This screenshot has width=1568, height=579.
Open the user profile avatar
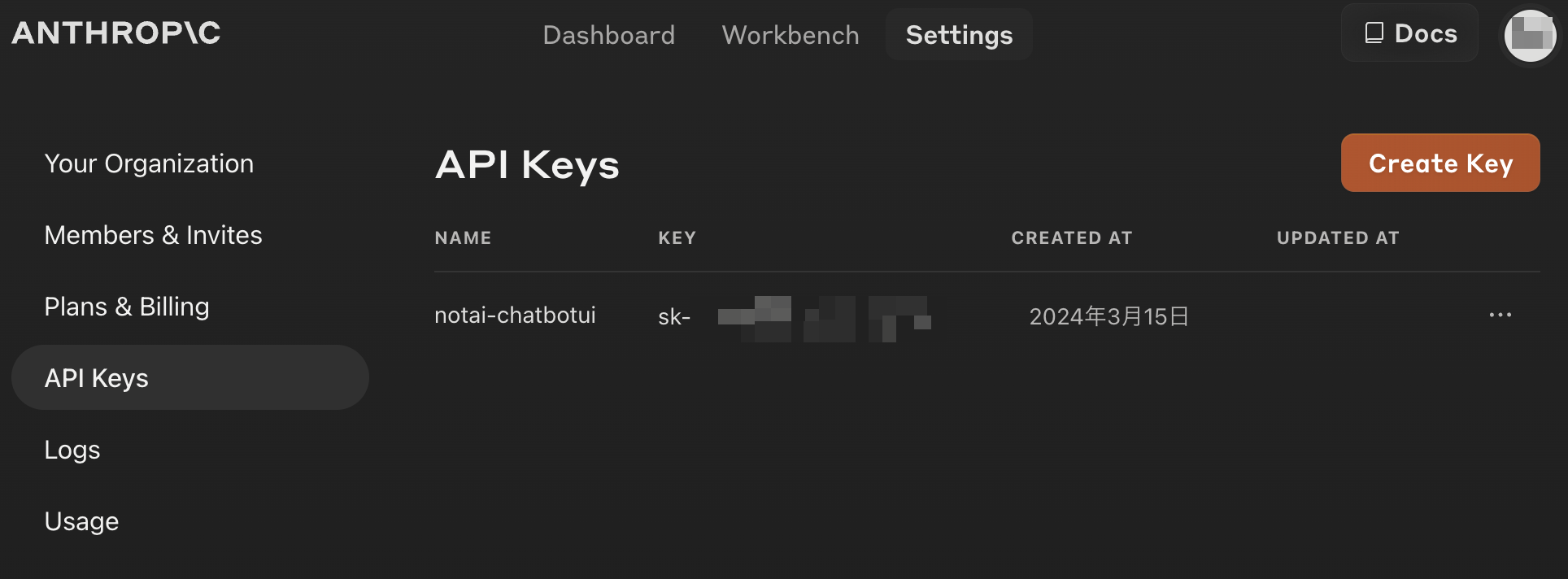coord(1529,36)
